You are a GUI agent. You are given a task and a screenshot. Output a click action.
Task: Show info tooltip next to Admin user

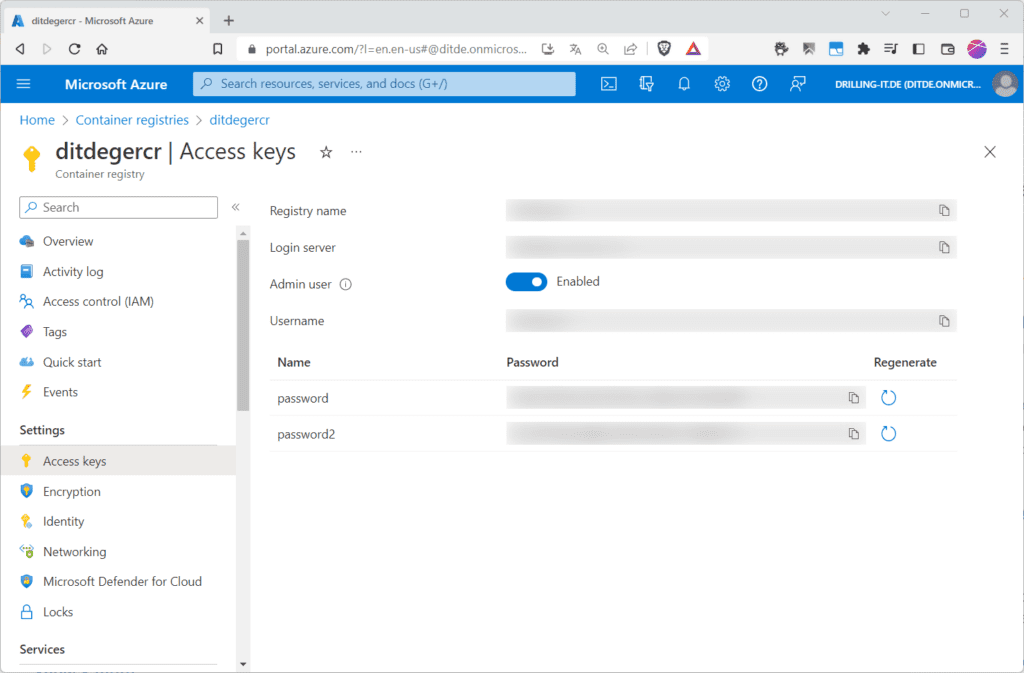pos(345,284)
